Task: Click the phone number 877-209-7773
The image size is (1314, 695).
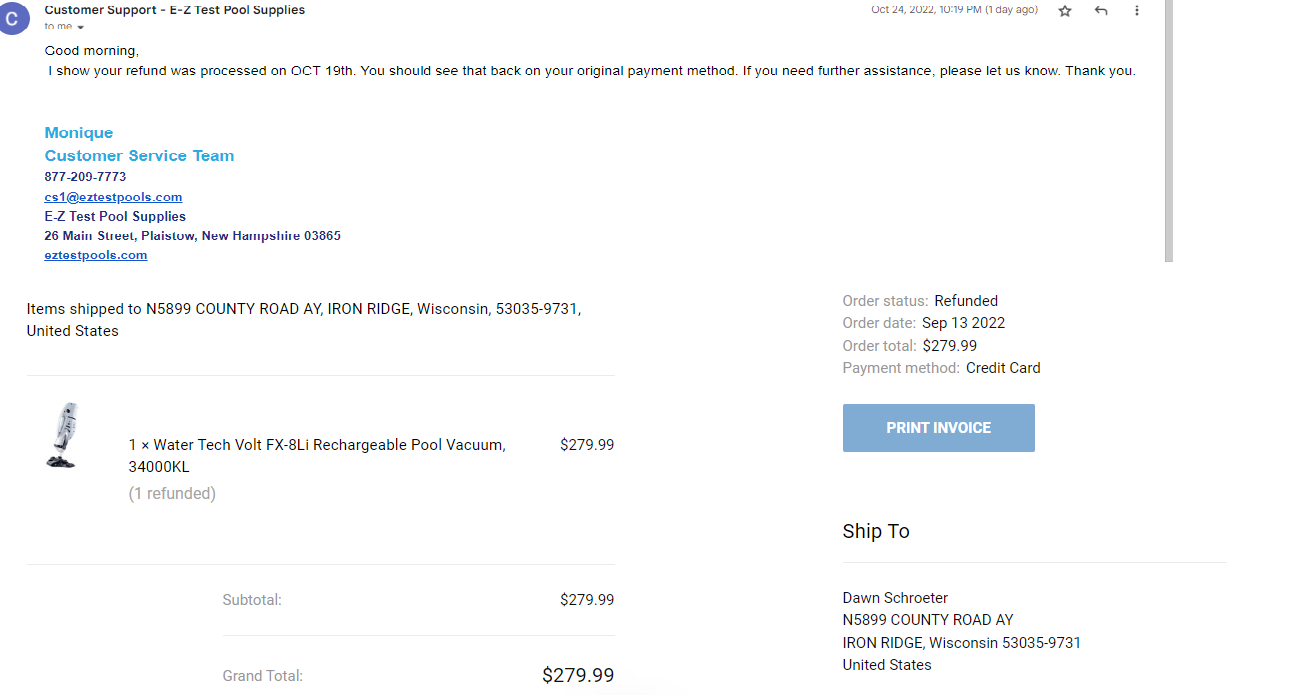Action: click(85, 177)
